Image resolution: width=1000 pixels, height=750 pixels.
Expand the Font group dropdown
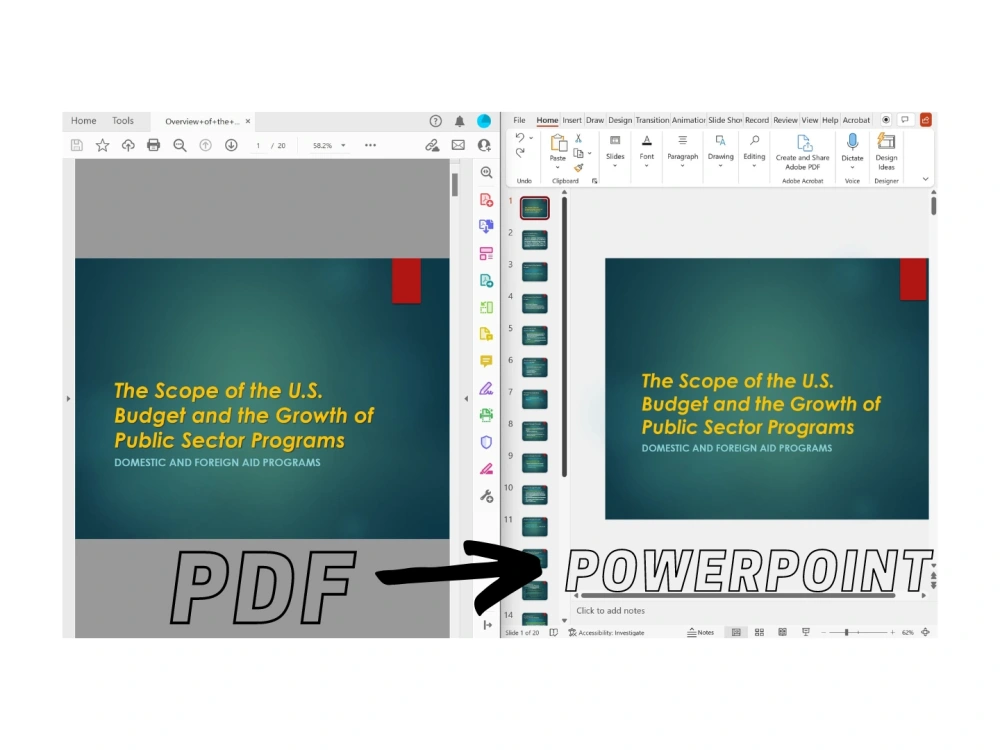pos(647,166)
